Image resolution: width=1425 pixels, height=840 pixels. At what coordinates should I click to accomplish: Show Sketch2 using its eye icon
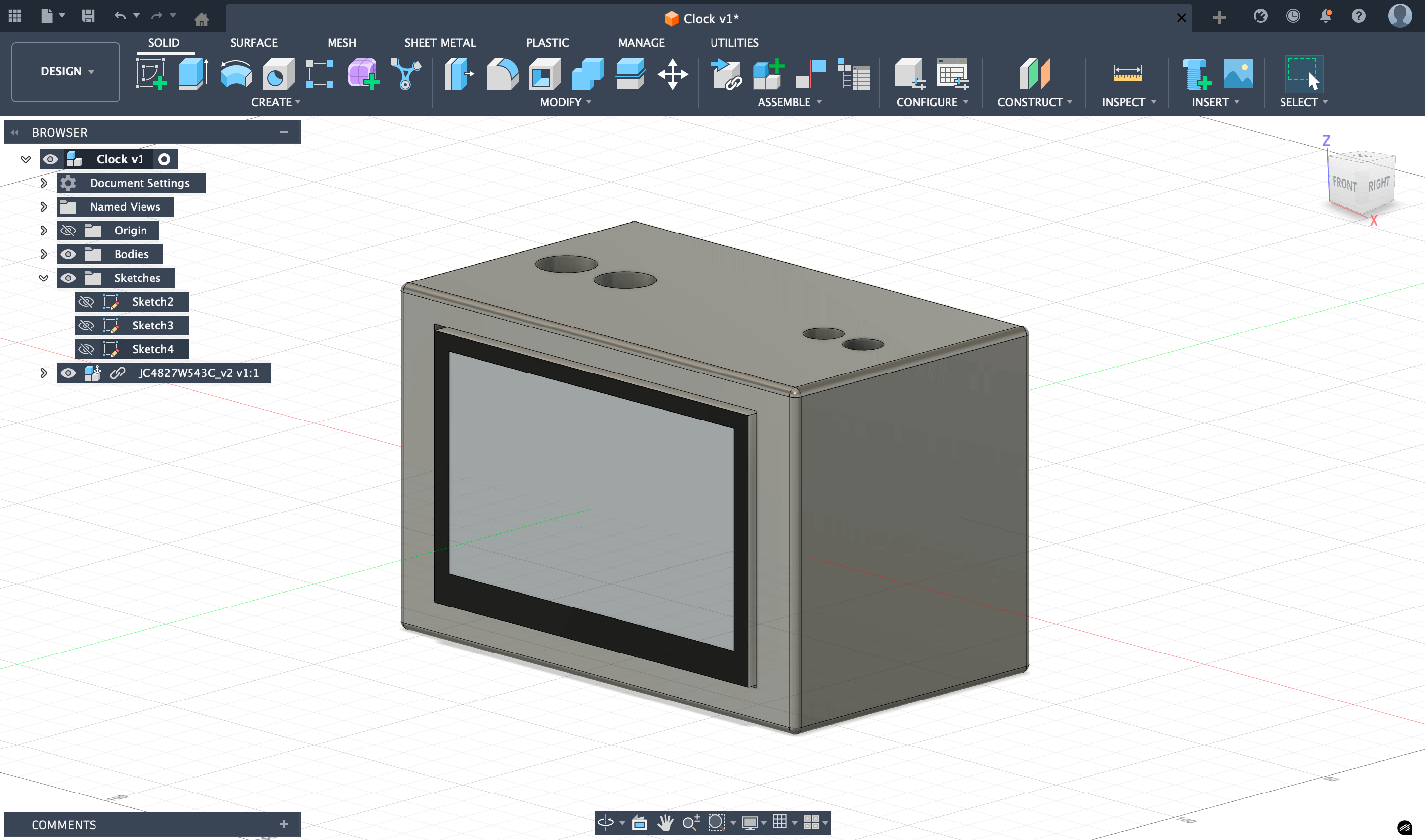tap(86, 302)
